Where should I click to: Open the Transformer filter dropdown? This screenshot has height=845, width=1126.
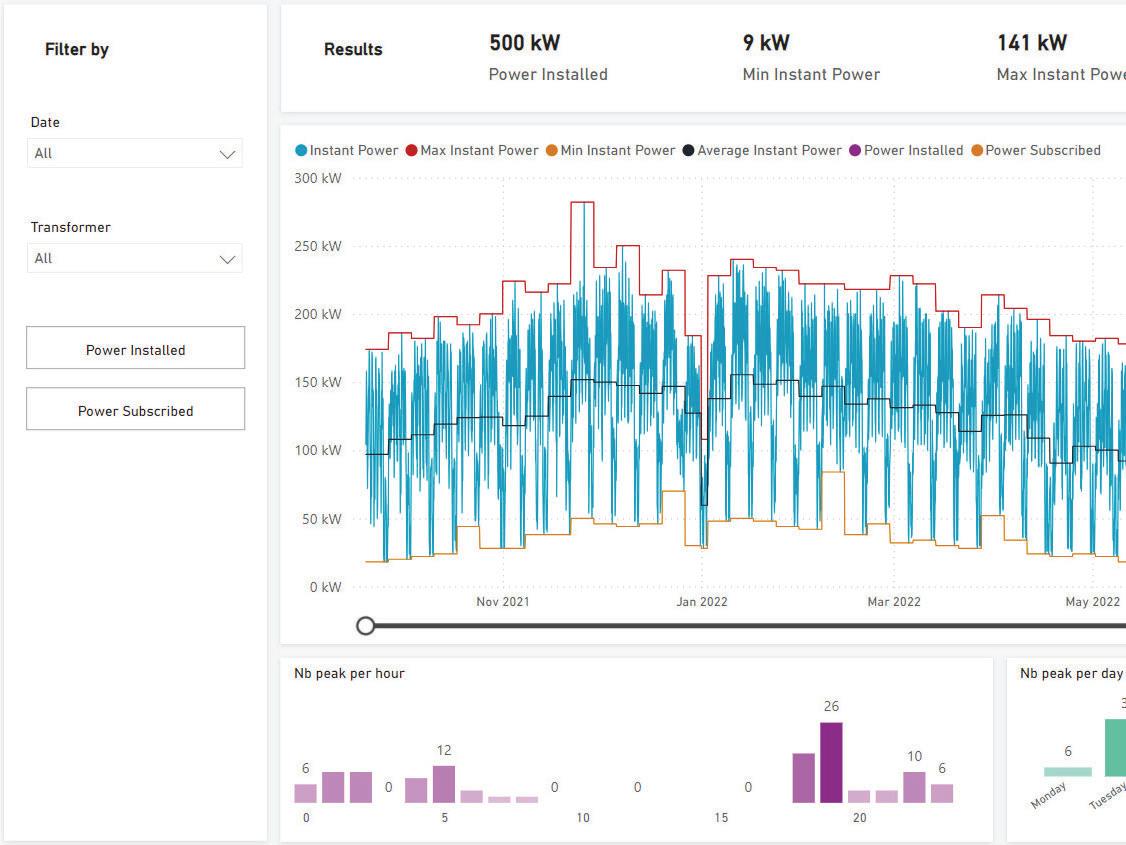click(134, 258)
